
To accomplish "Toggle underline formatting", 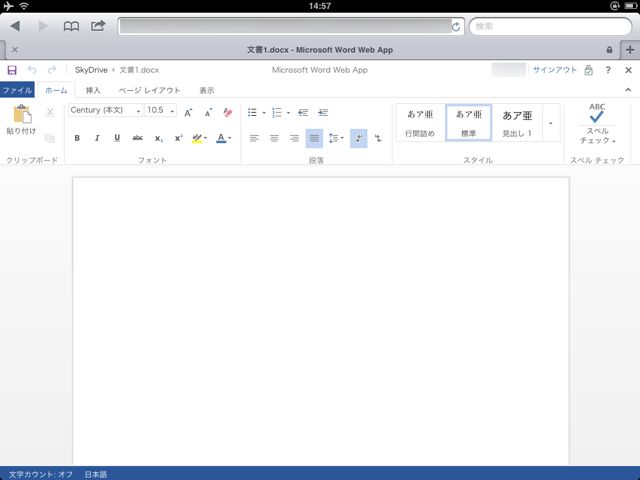I will pos(117,138).
